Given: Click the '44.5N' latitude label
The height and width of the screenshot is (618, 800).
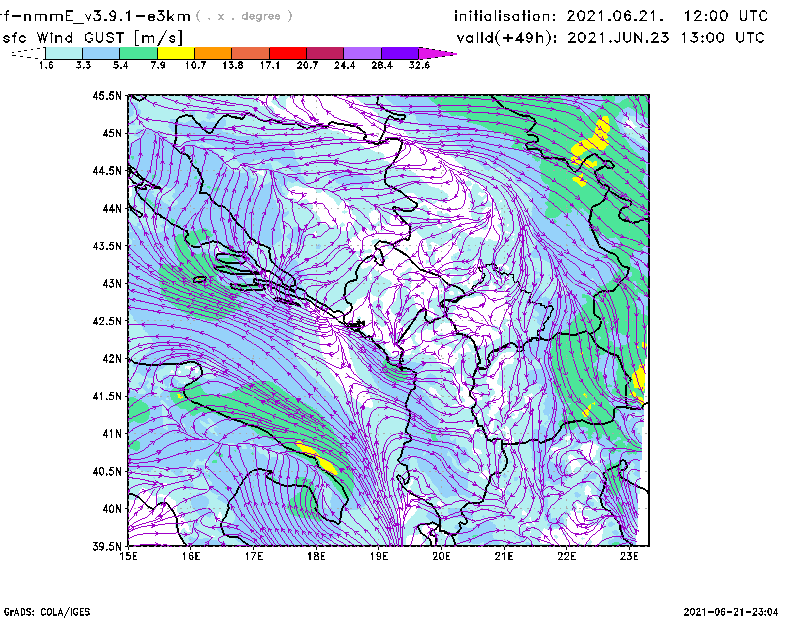Looking at the screenshot, I should [107, 170].
